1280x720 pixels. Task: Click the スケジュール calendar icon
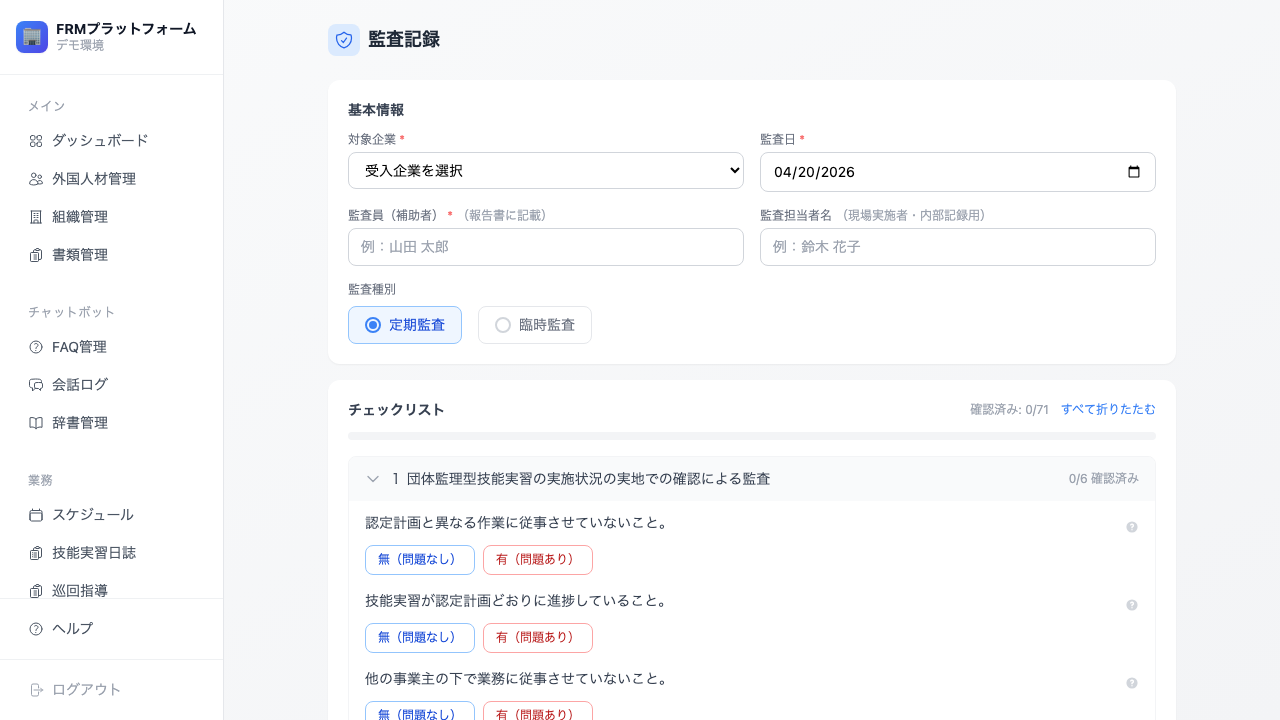click(36, 515)
